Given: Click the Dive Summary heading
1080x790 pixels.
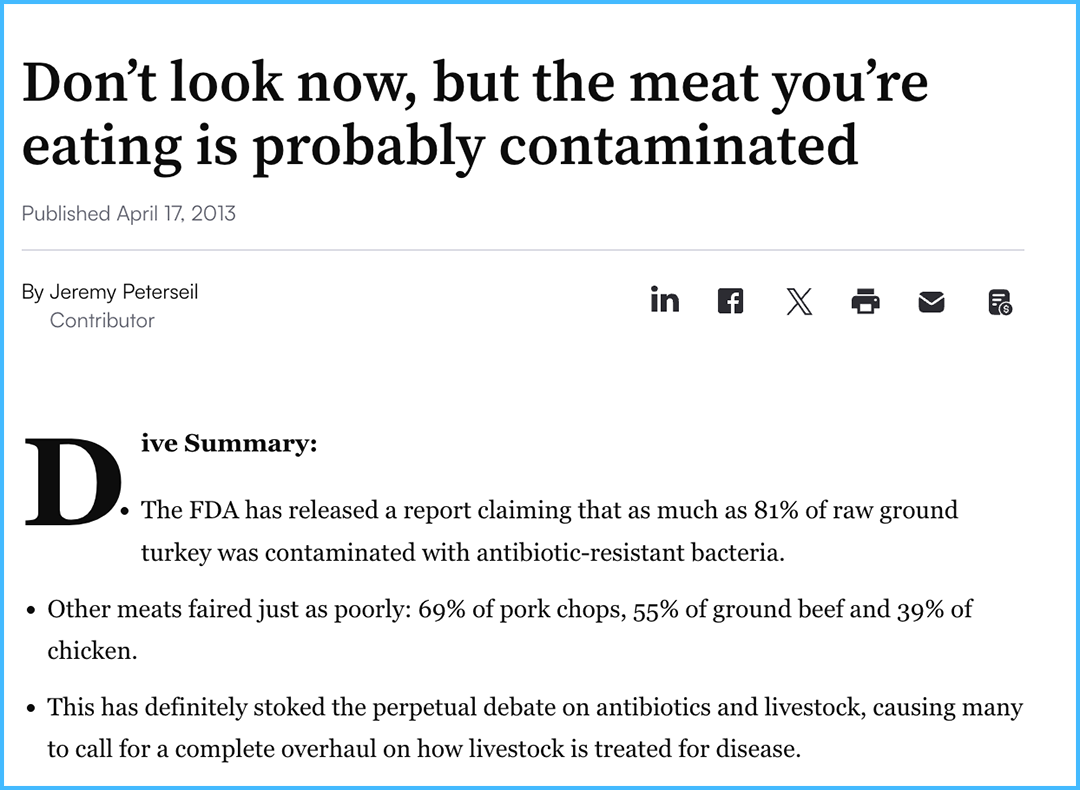Looking at the screenshot, I should click(x=229, y=443).
